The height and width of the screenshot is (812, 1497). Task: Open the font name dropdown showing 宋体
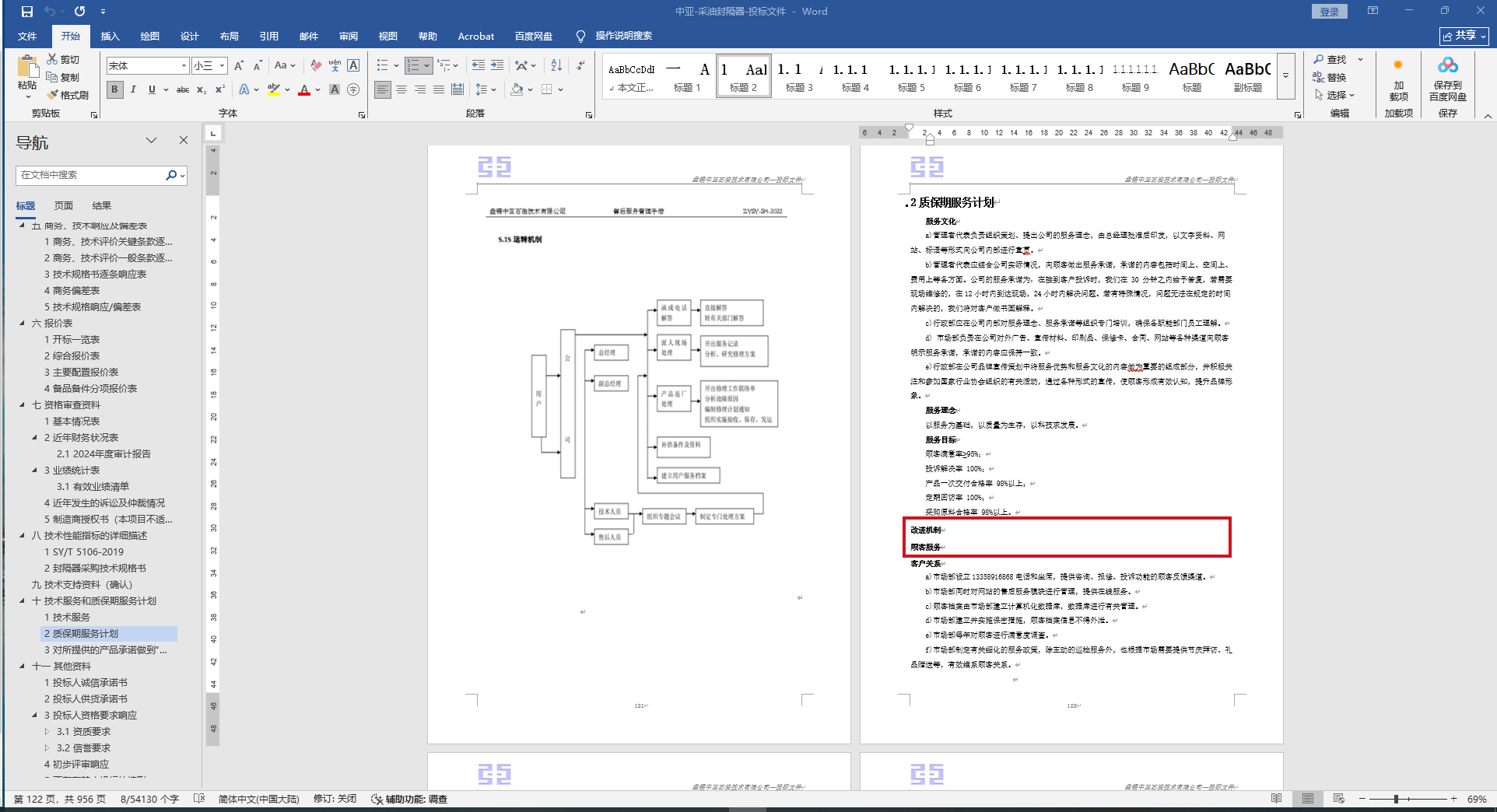click(x=184, y=66)
